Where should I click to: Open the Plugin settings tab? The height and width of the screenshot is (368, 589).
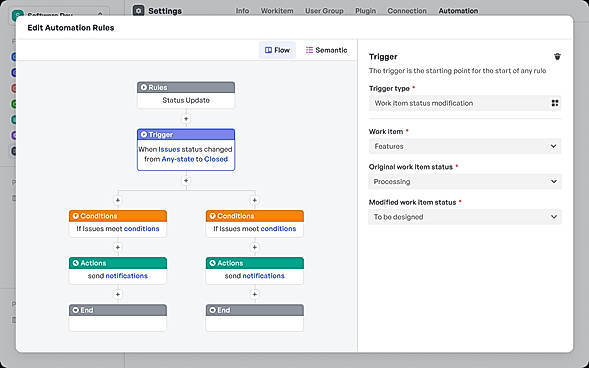tap(365, 11)
